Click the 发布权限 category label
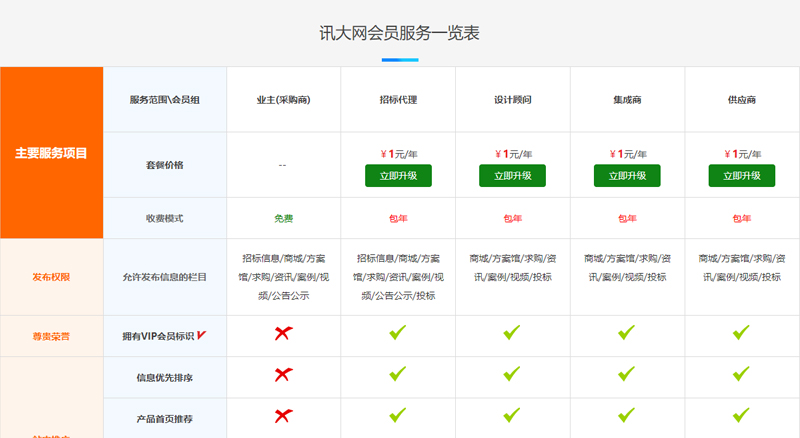Screen dimensions: 800x438 [x=52, y=277]
